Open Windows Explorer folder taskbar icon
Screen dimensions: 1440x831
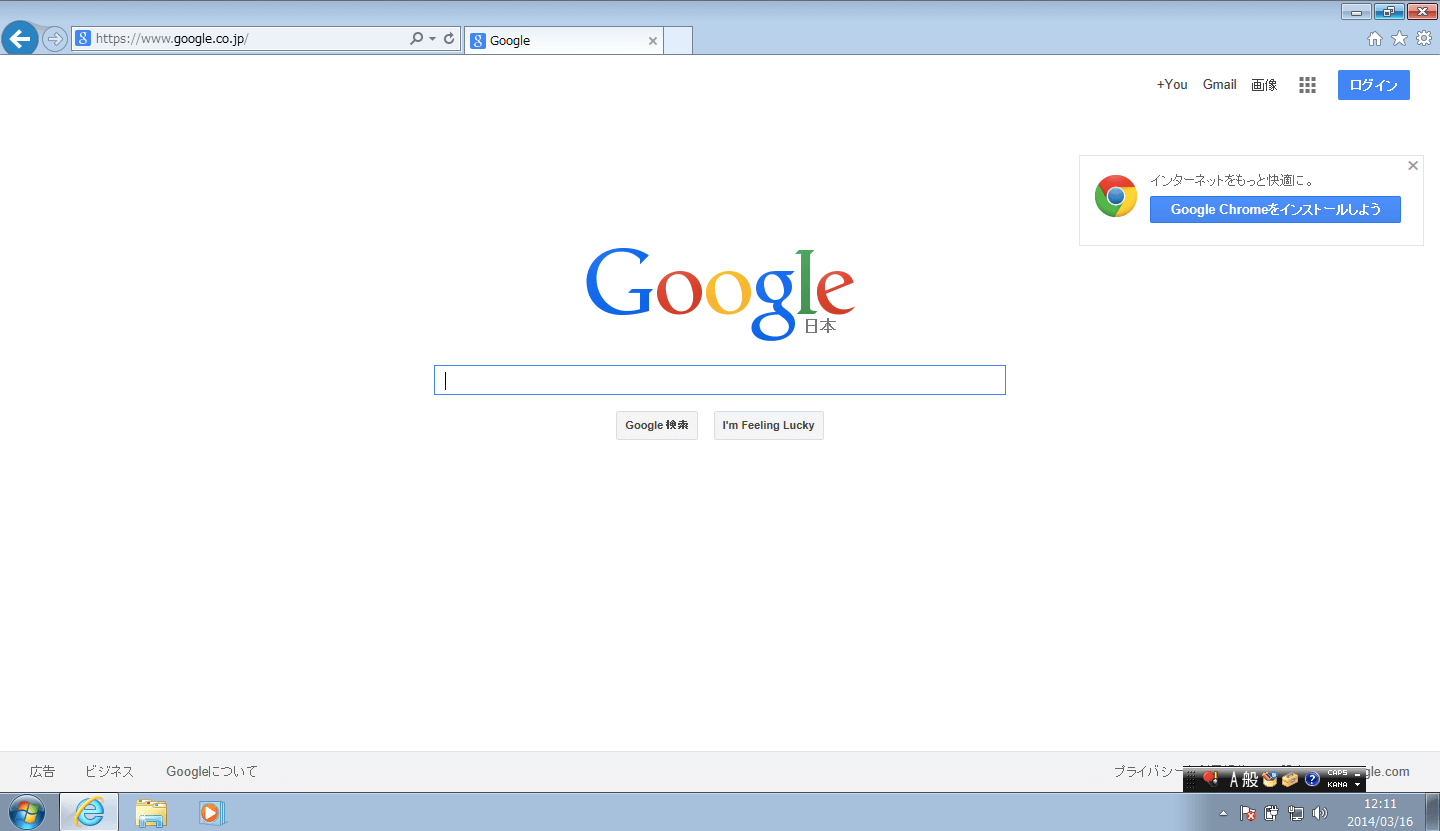pyautogui.click(x=151, y=812)
